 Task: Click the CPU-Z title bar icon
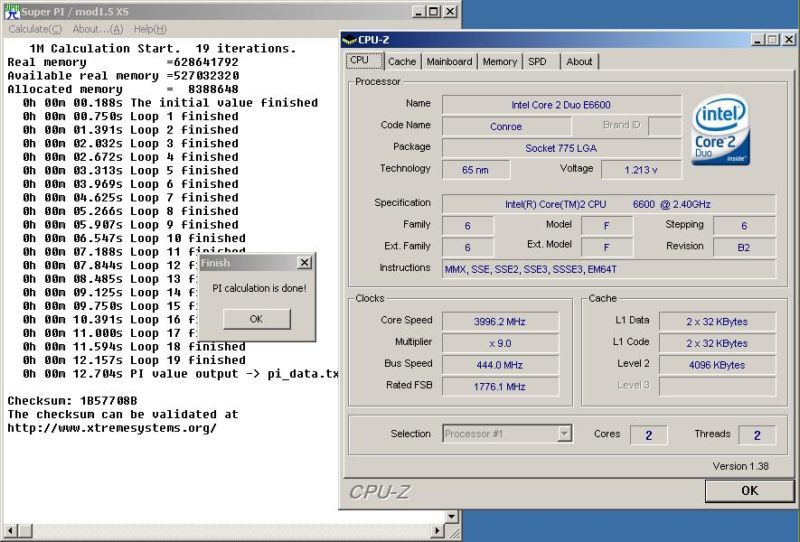coord(349,40)
